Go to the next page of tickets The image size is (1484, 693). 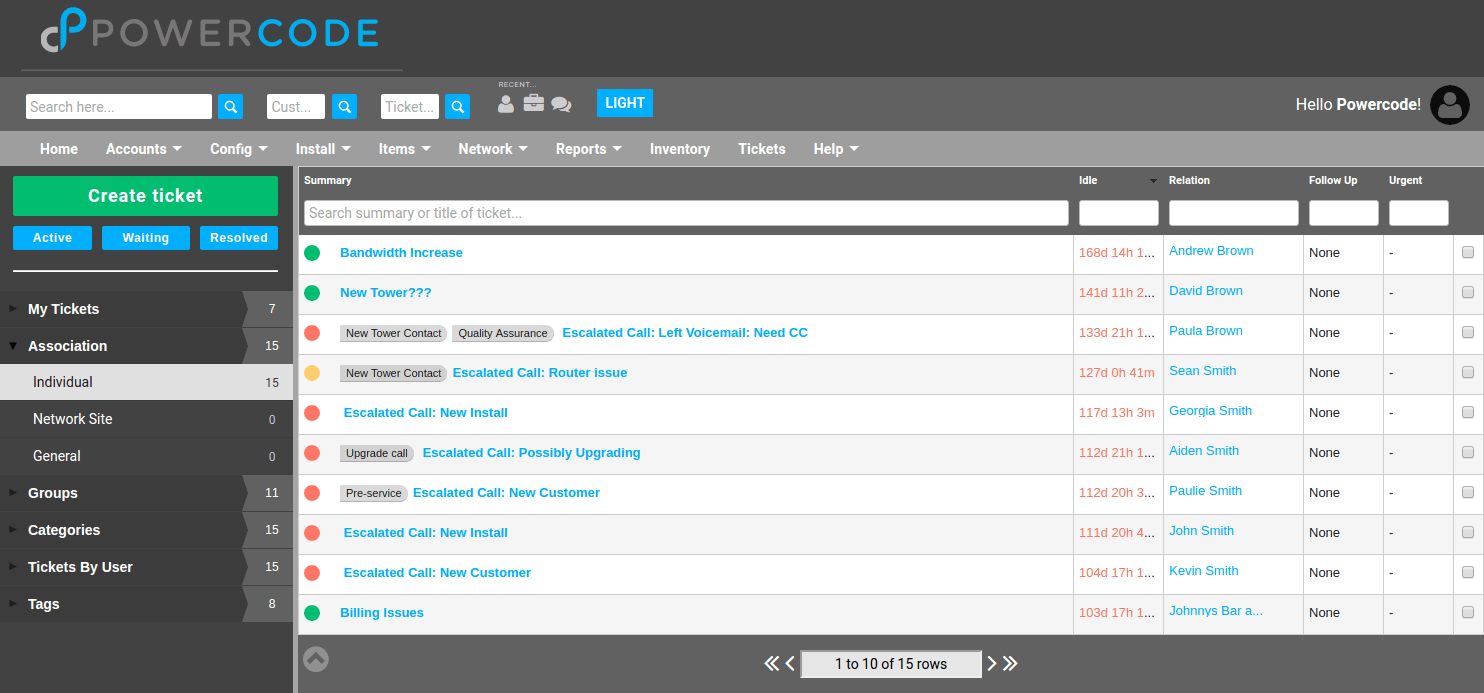[x=991, y=663]
